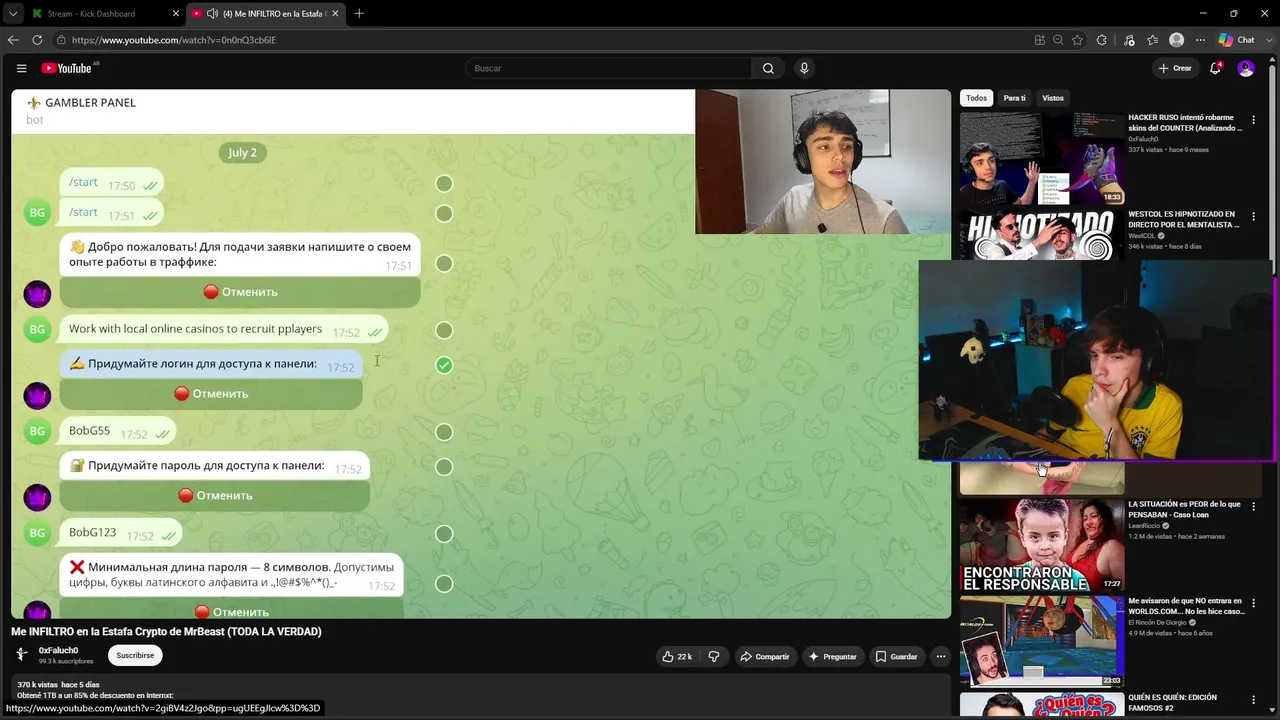Click Отменить under the Придумайте логин message
Image resolution: width=1280 pixels, height=720 pixels.
pyautogui.click(x=211, y=394)
